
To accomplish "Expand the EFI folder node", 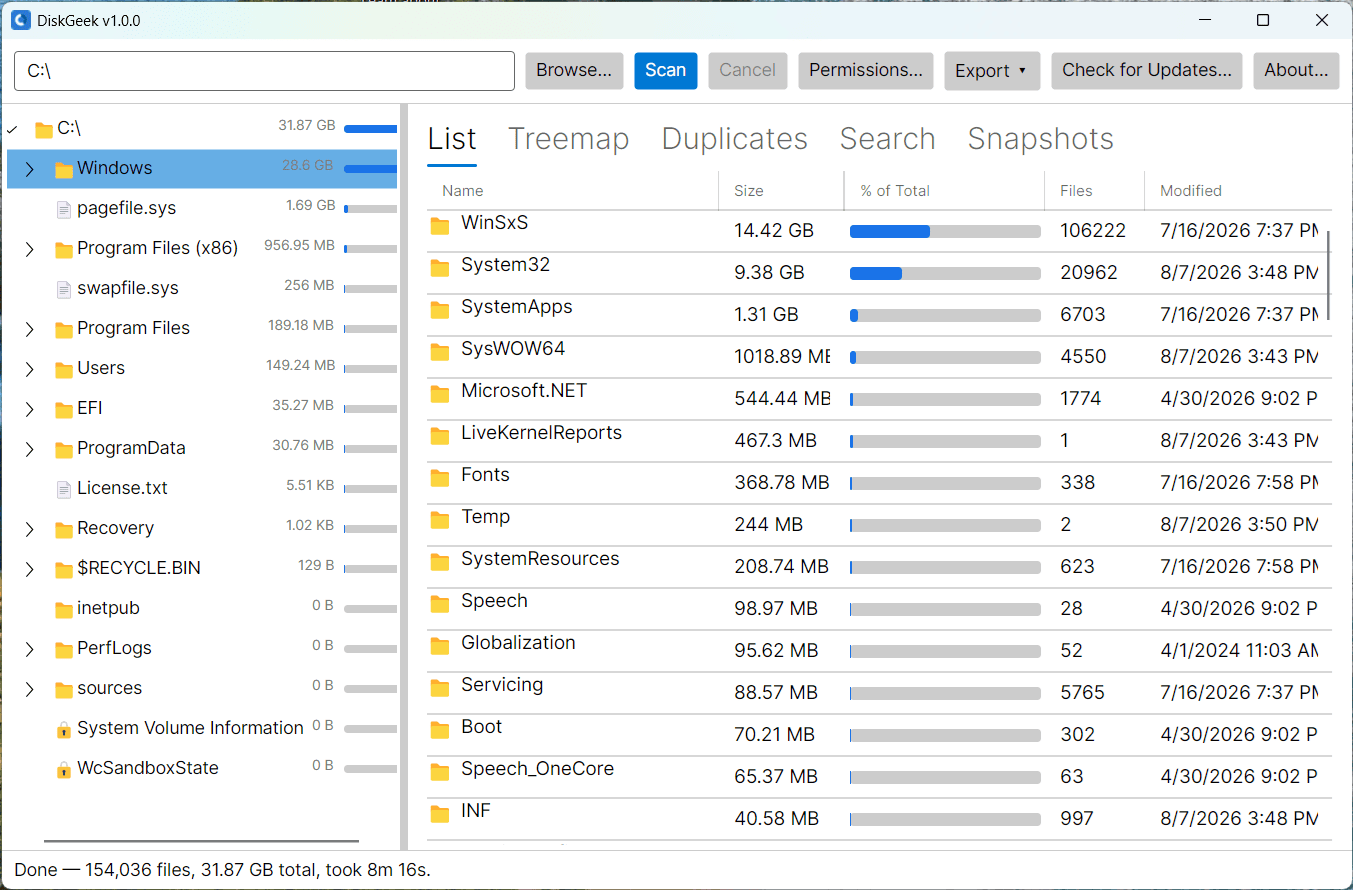I will [x=29, y=409].
